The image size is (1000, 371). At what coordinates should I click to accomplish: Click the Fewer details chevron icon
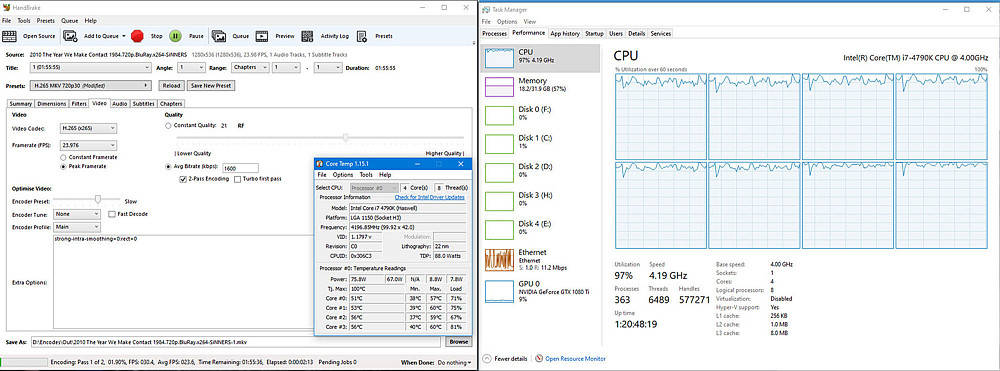487,358
